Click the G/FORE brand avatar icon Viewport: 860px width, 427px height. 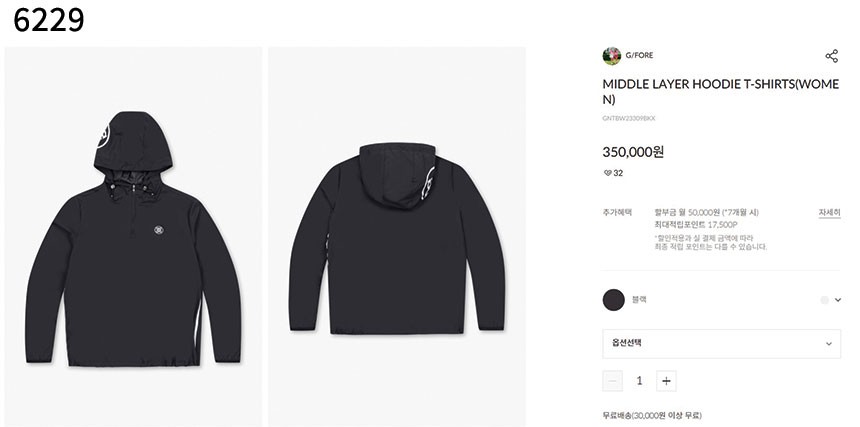[612, 56]
